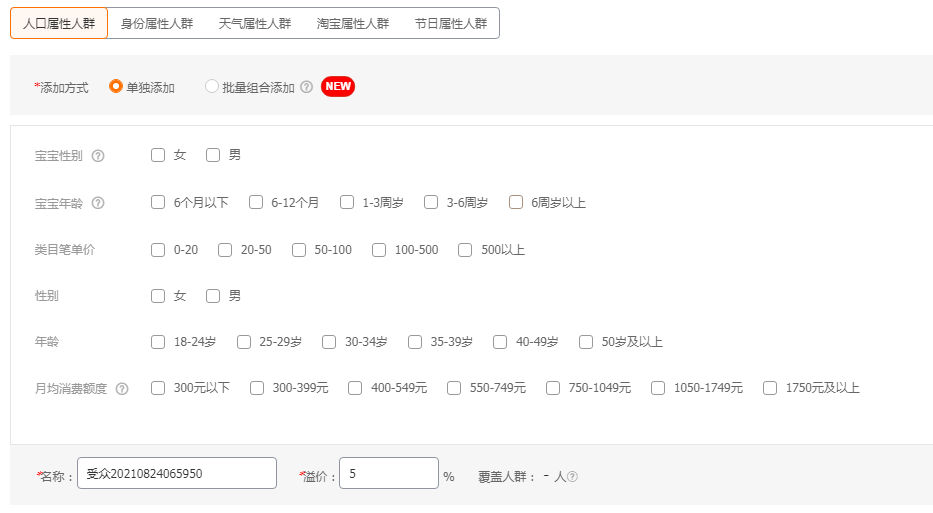
Task: Check 20-50 category unit price
Action: (x=225, y=250)
